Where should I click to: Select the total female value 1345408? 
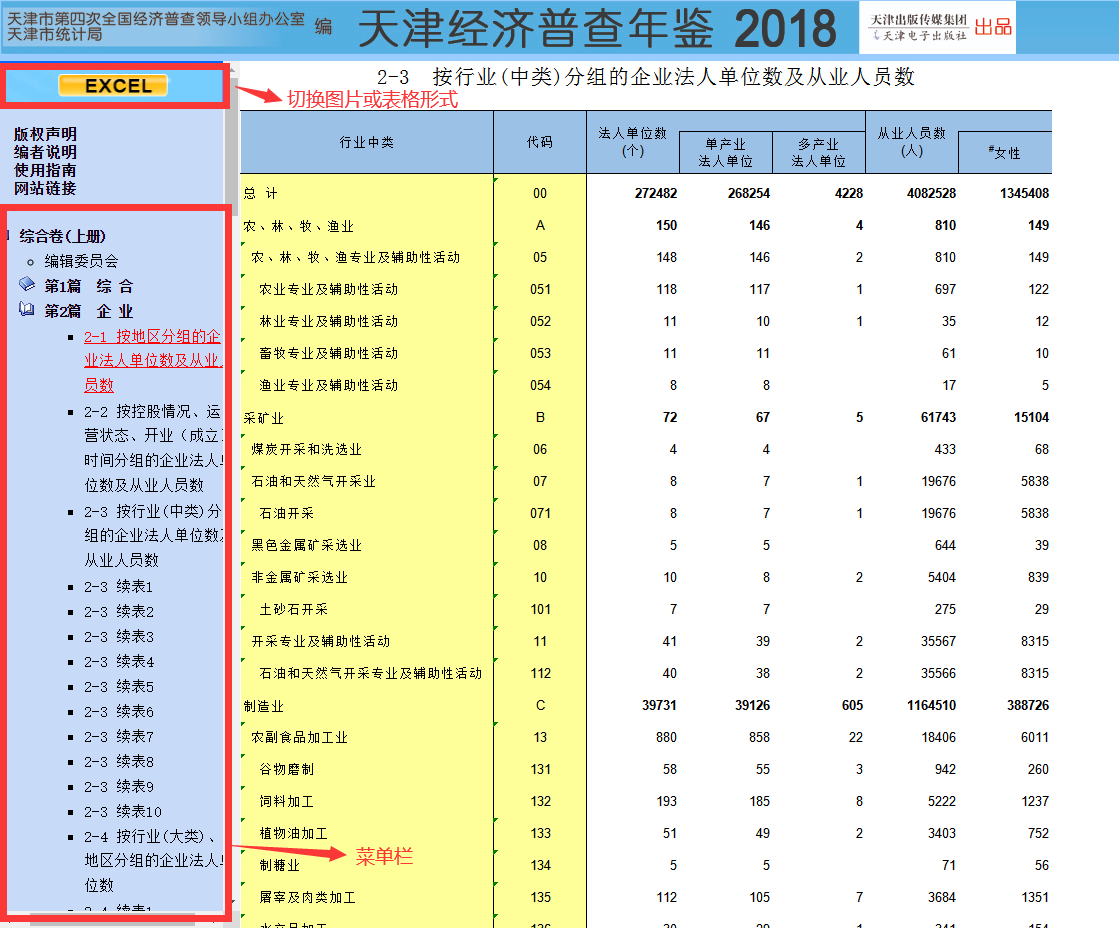click(1024, 193)
